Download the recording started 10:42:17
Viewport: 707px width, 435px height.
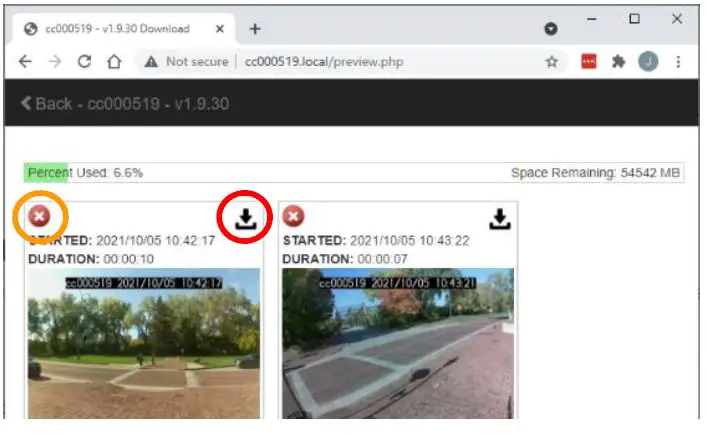point(245,219)
